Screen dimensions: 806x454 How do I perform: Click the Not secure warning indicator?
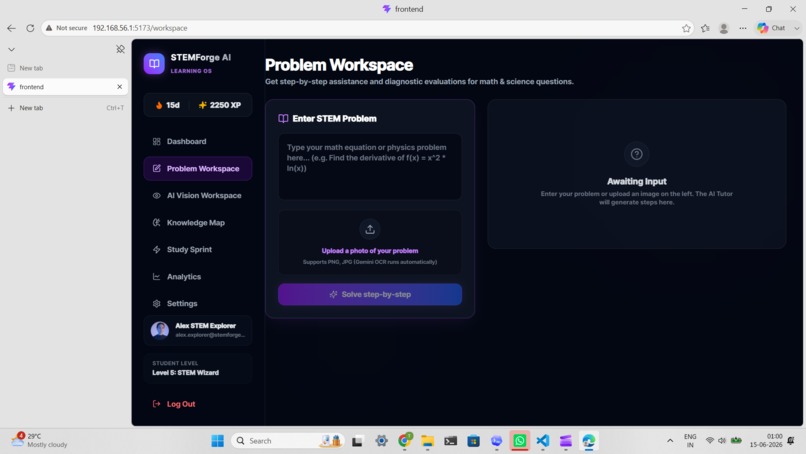pos(66,28)
